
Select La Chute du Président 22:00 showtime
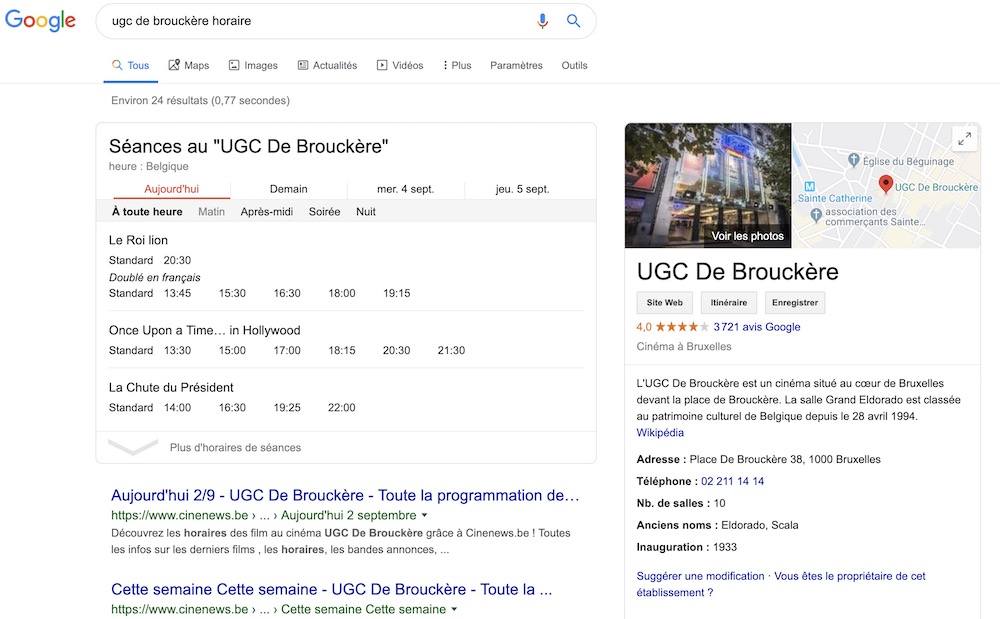point(342,407)
